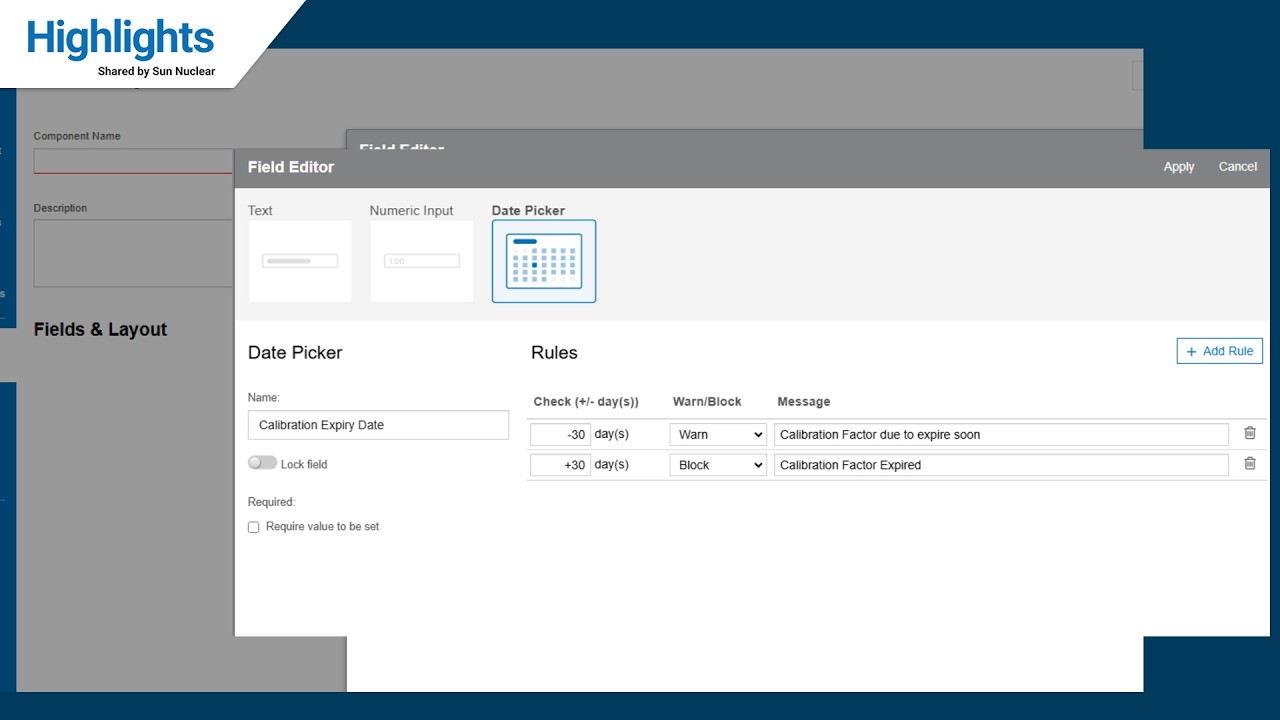The width and height of the screenshot is (1280, 720).
Task: Click the Description box in background window
Action: 133,253
